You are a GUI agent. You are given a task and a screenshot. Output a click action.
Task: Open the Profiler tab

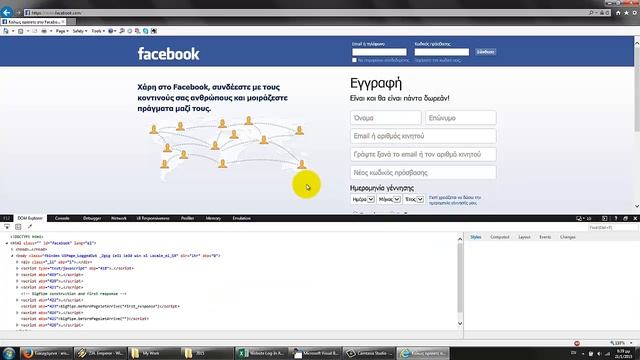(187, 218)
